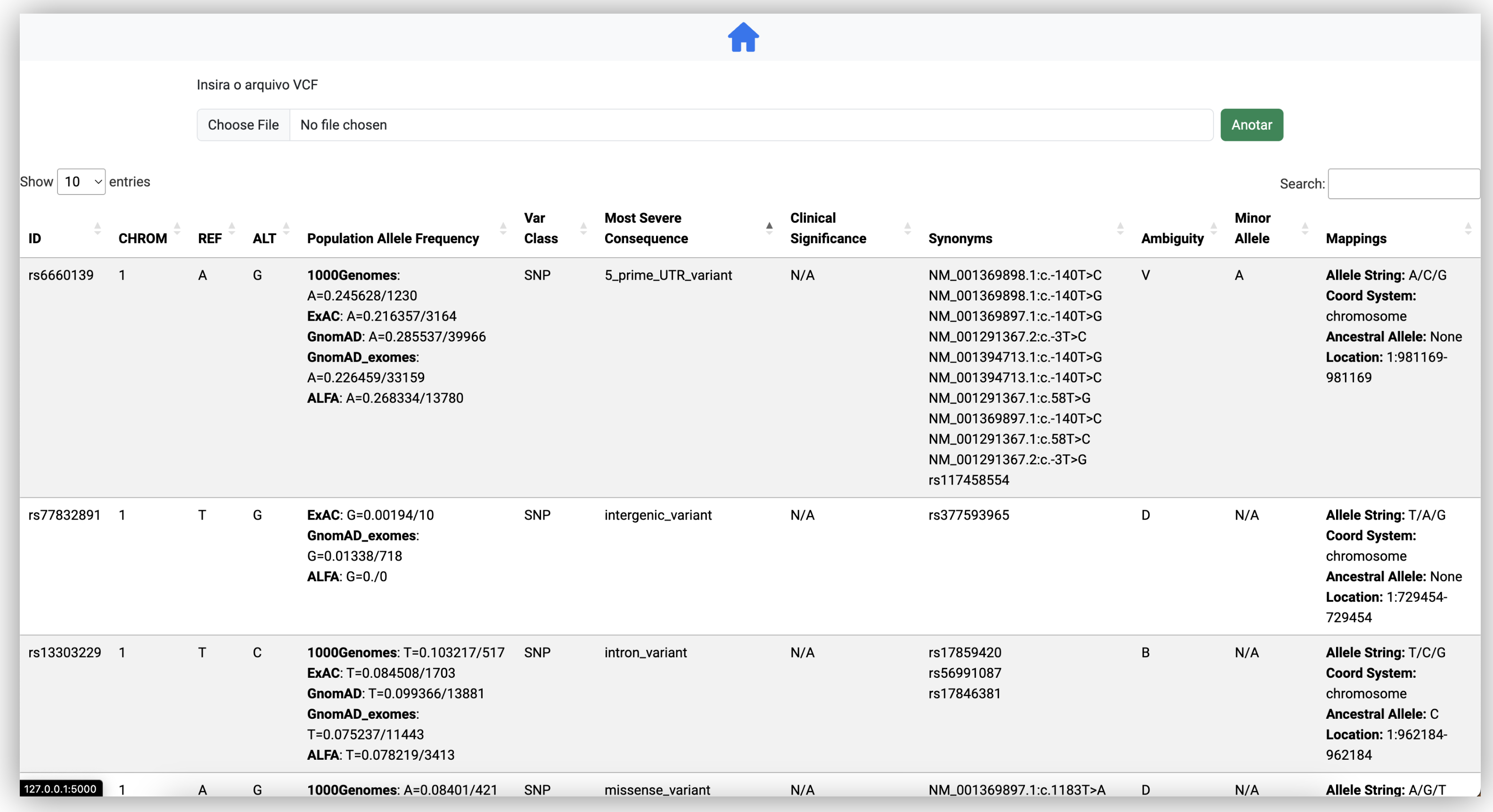Sort Clinical Significance column arrows

tap(908, 228)
